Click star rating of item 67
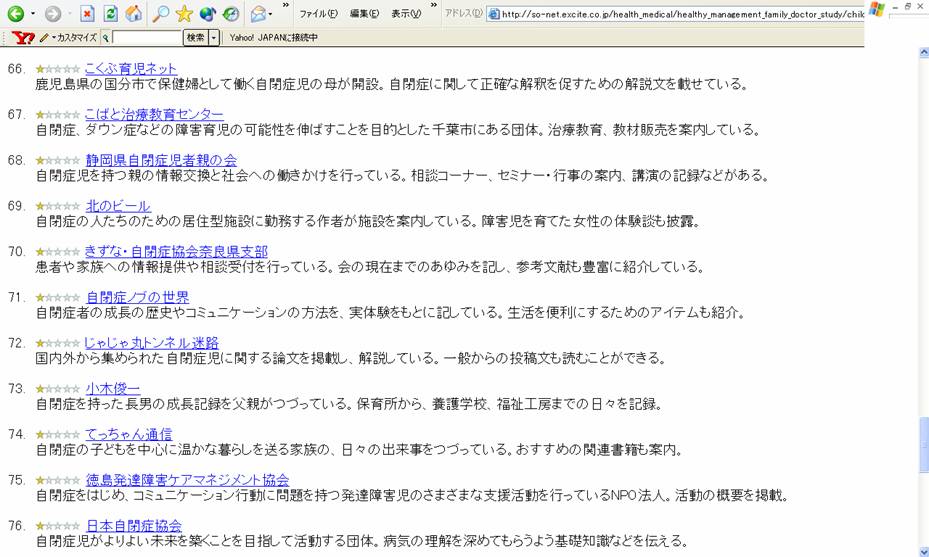The height and width of the screenshot is (557, 929). coord(57,115)
